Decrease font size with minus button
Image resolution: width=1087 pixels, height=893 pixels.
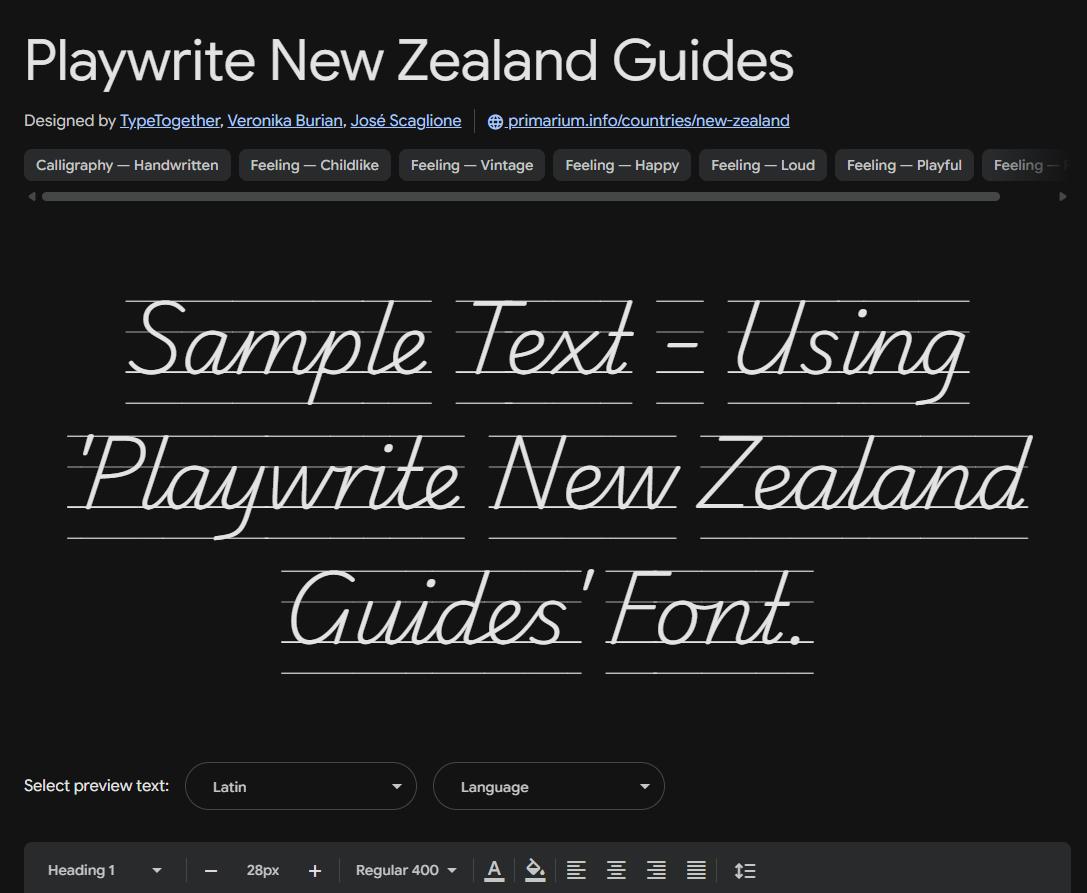point(211,871)
